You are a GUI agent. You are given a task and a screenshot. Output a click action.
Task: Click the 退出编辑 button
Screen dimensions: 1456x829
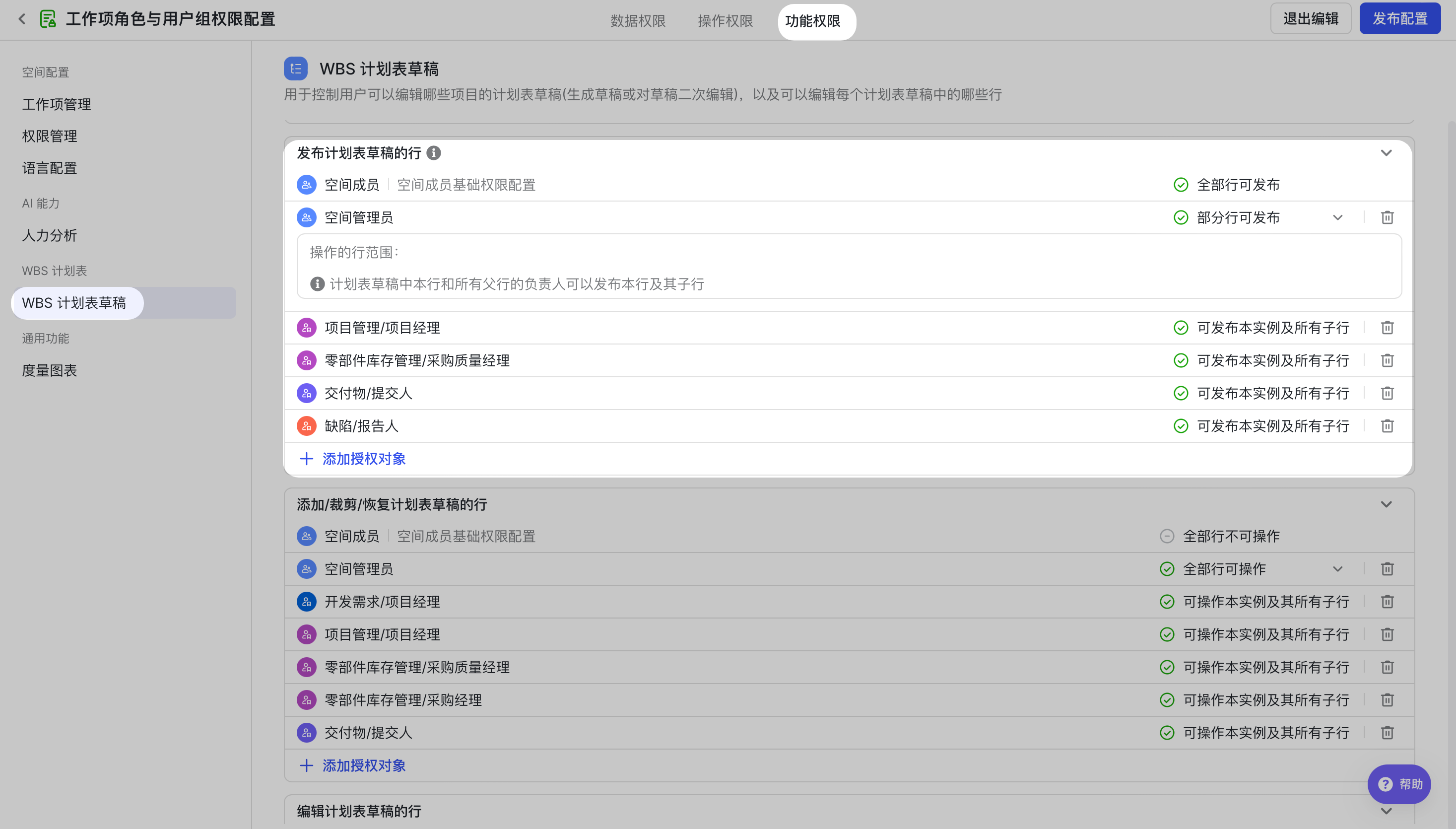(1311, 19)
